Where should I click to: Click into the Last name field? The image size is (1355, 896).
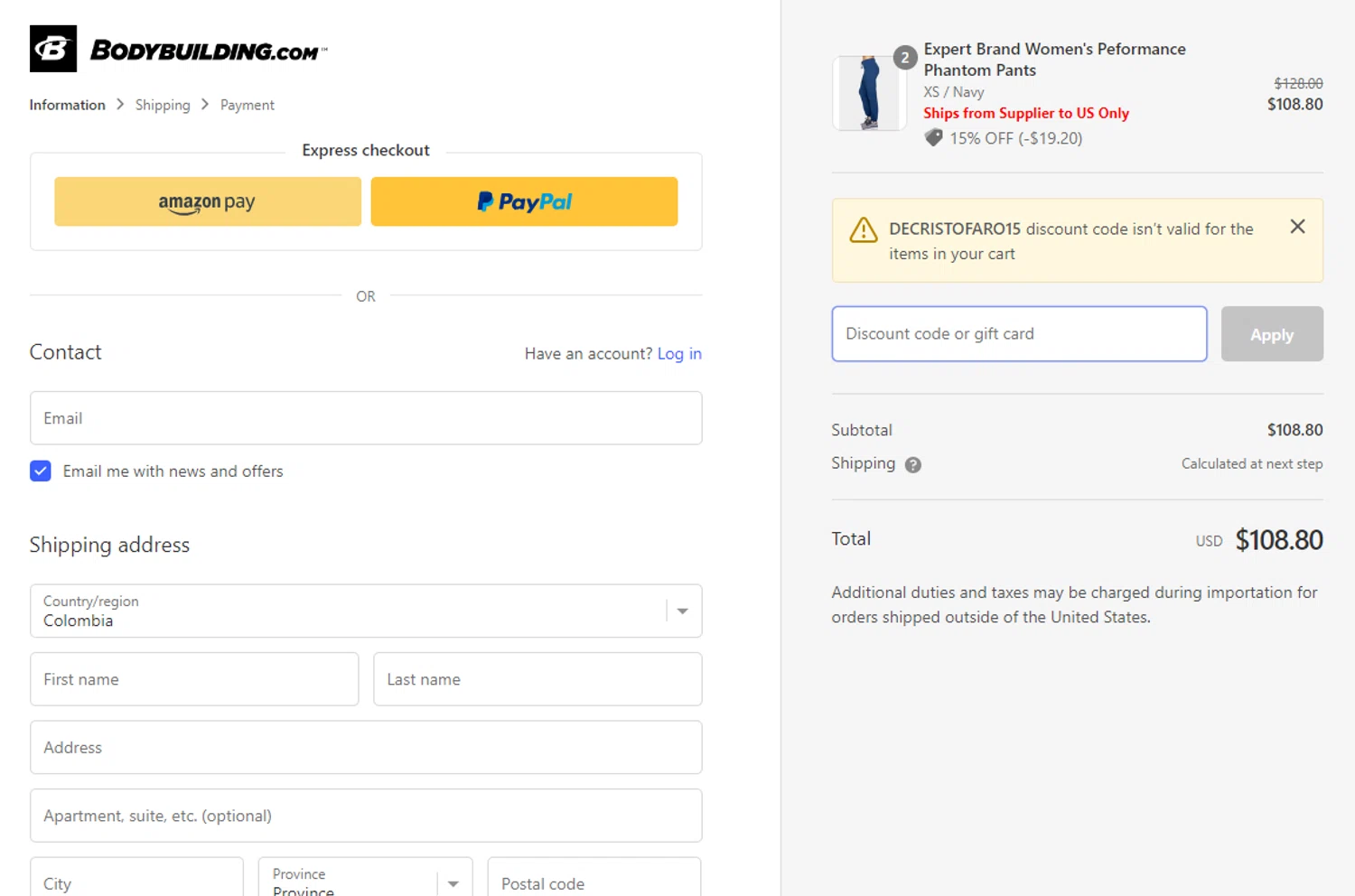pyautogui.click(x=537, y=679)
